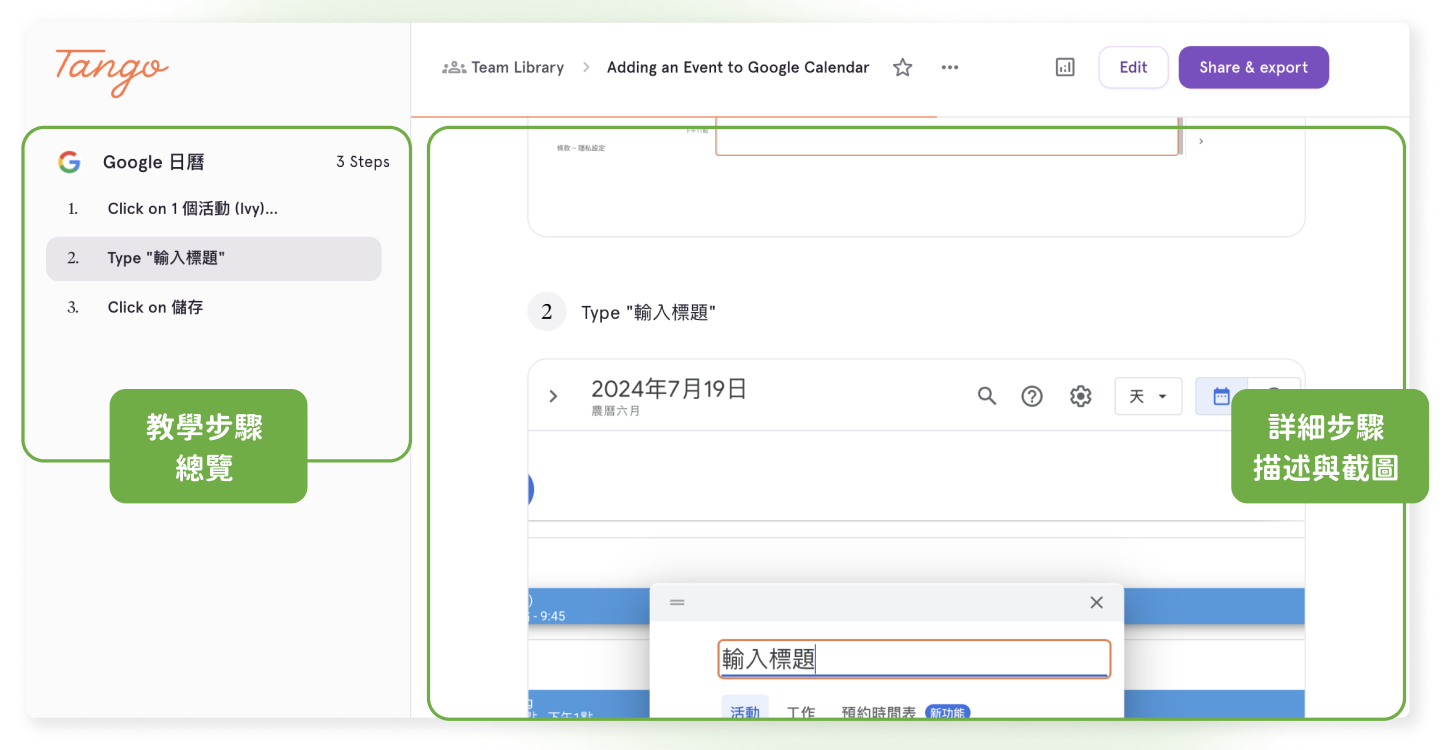Select step 2 Type "輸入標題" in sidebar

pos(213,258)
